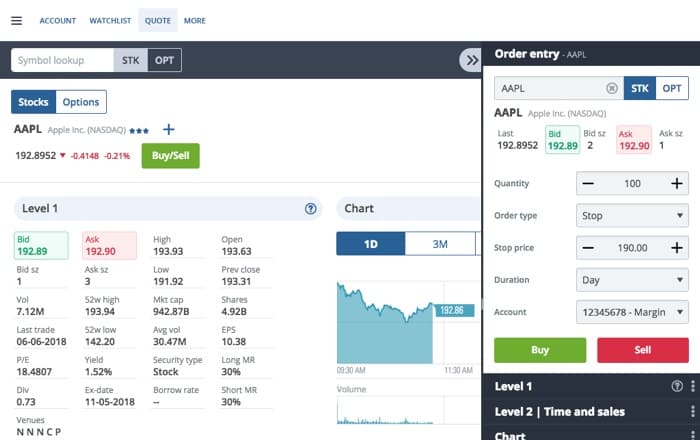Decrease quantity with minus button

click(588, 183)
